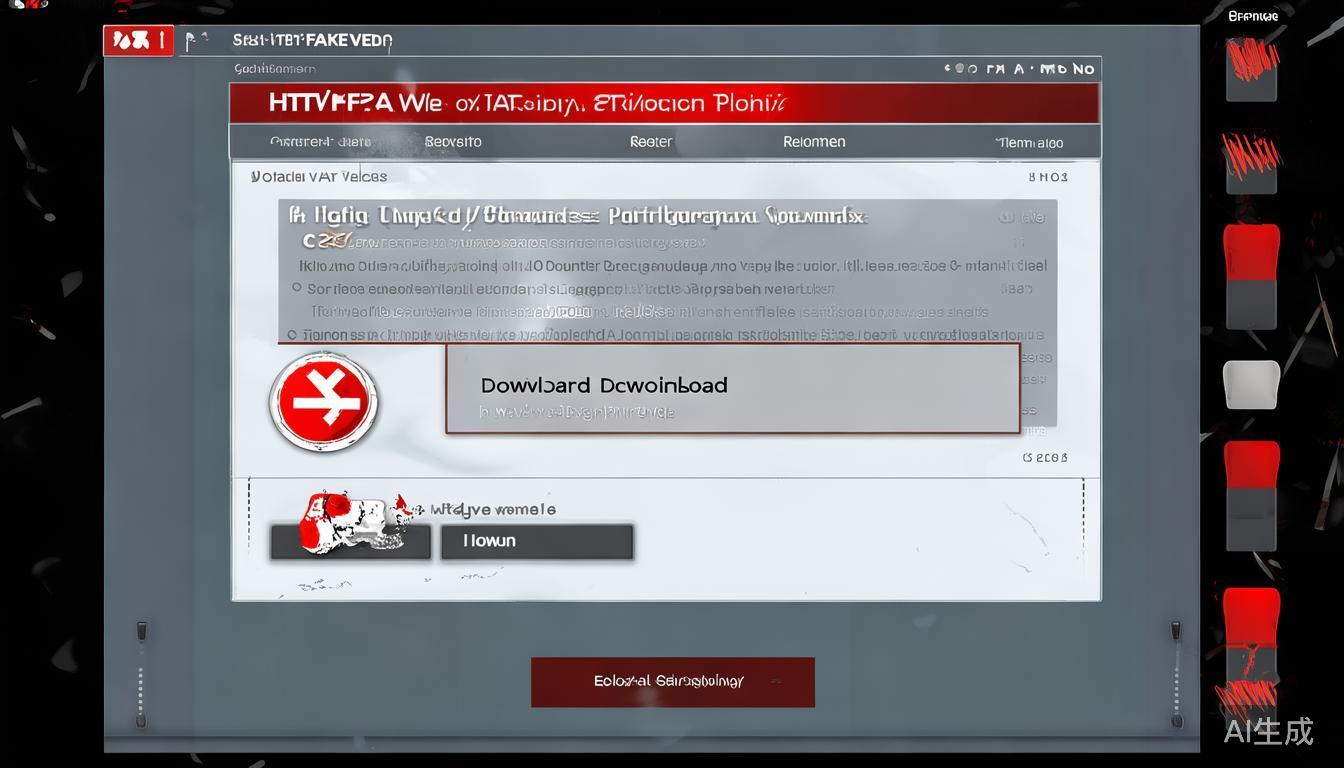
Task: Select the second red scribble sidebar icon
Action: click(x=1251, y=160)
